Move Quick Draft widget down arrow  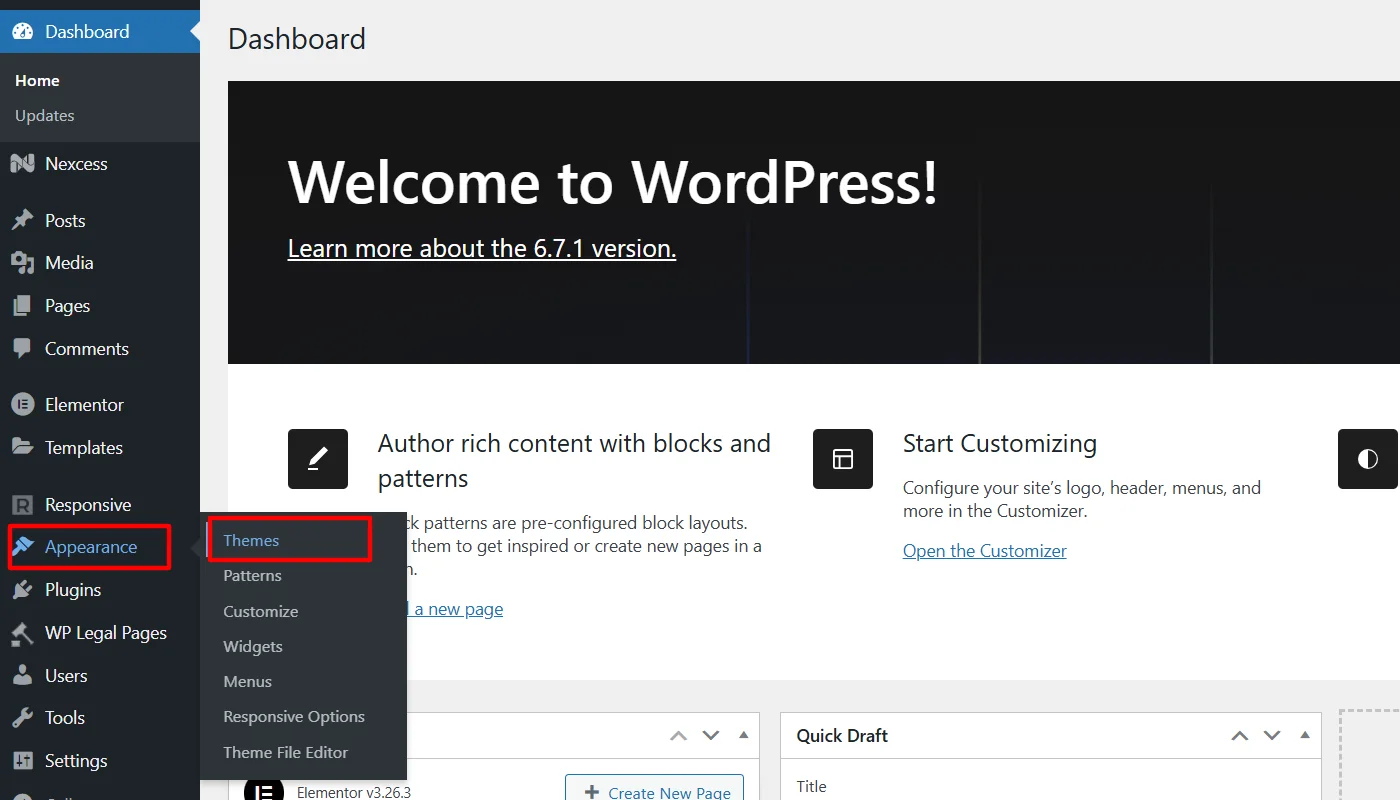pos(1272,735)
